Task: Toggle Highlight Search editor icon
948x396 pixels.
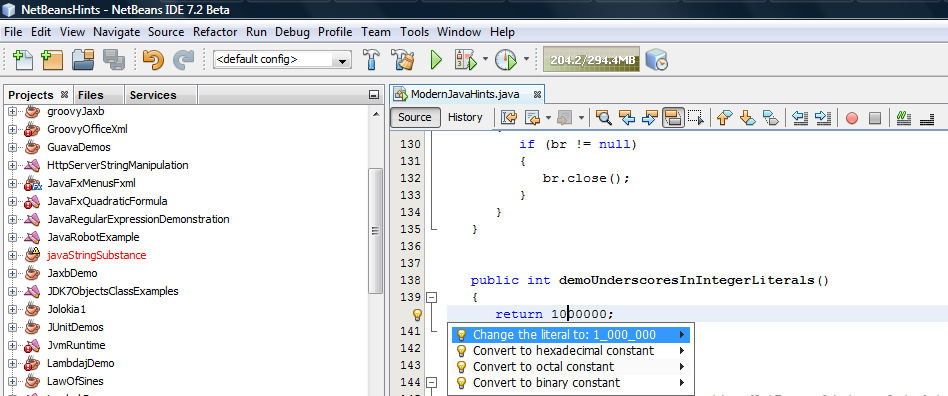Action: coord(673,118)
